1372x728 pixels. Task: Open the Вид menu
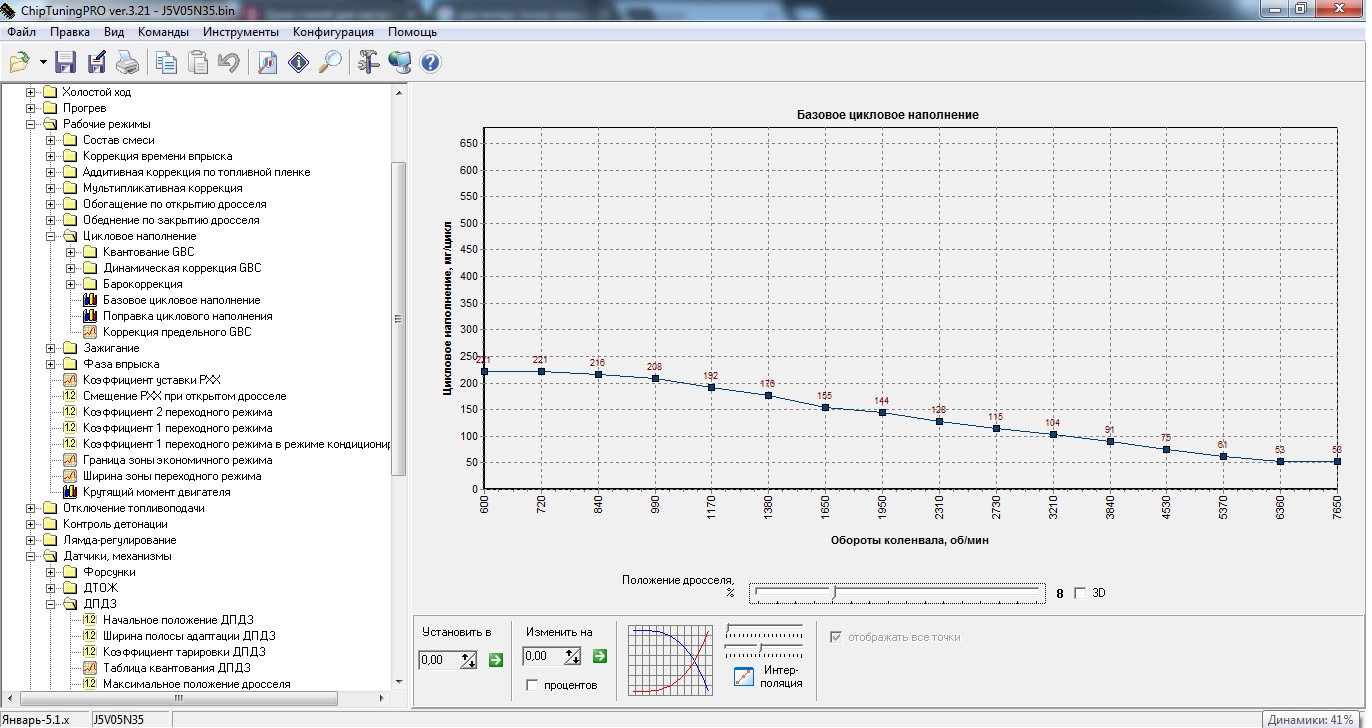point(114,32)
